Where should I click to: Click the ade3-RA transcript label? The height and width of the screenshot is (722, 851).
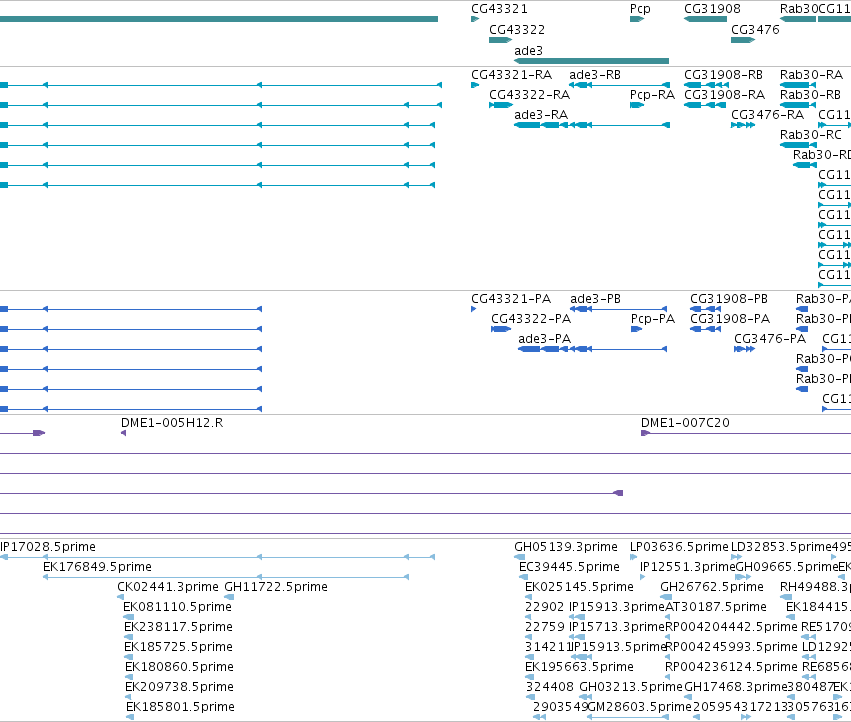(x=541, y=115)
